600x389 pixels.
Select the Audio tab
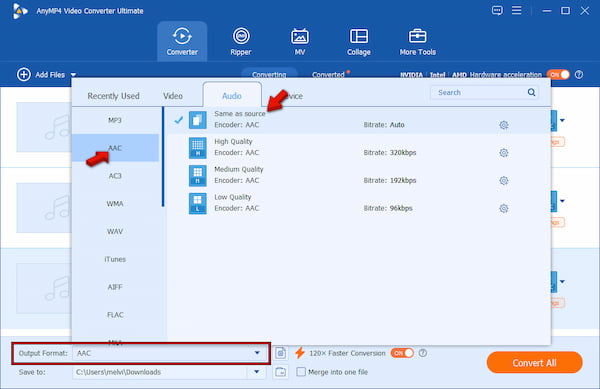tap(232, 96)
